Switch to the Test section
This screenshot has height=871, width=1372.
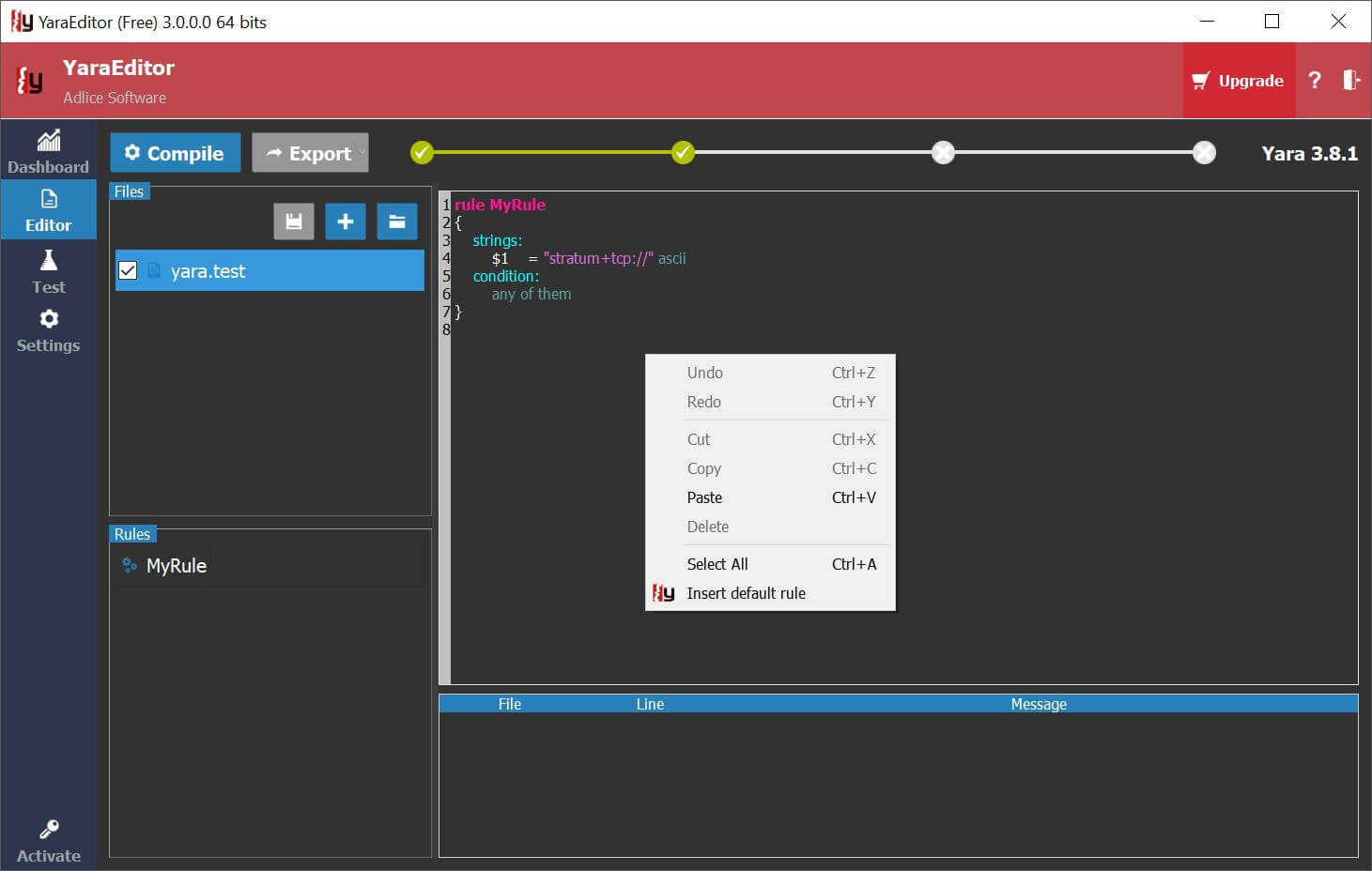[x=48, y=272]
